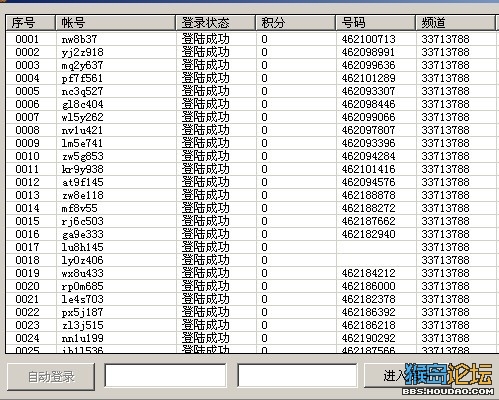Click number 462094576
This screenshot has width=499, height=400.
(368, 182)
